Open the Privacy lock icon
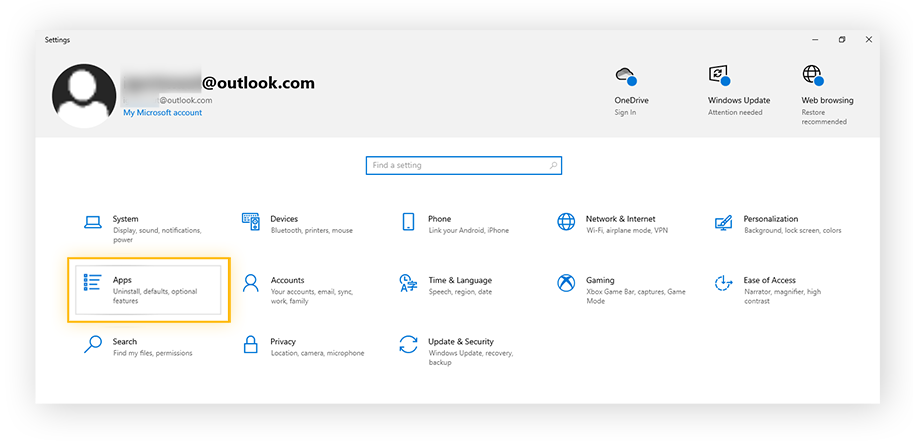 pos(251,345)
